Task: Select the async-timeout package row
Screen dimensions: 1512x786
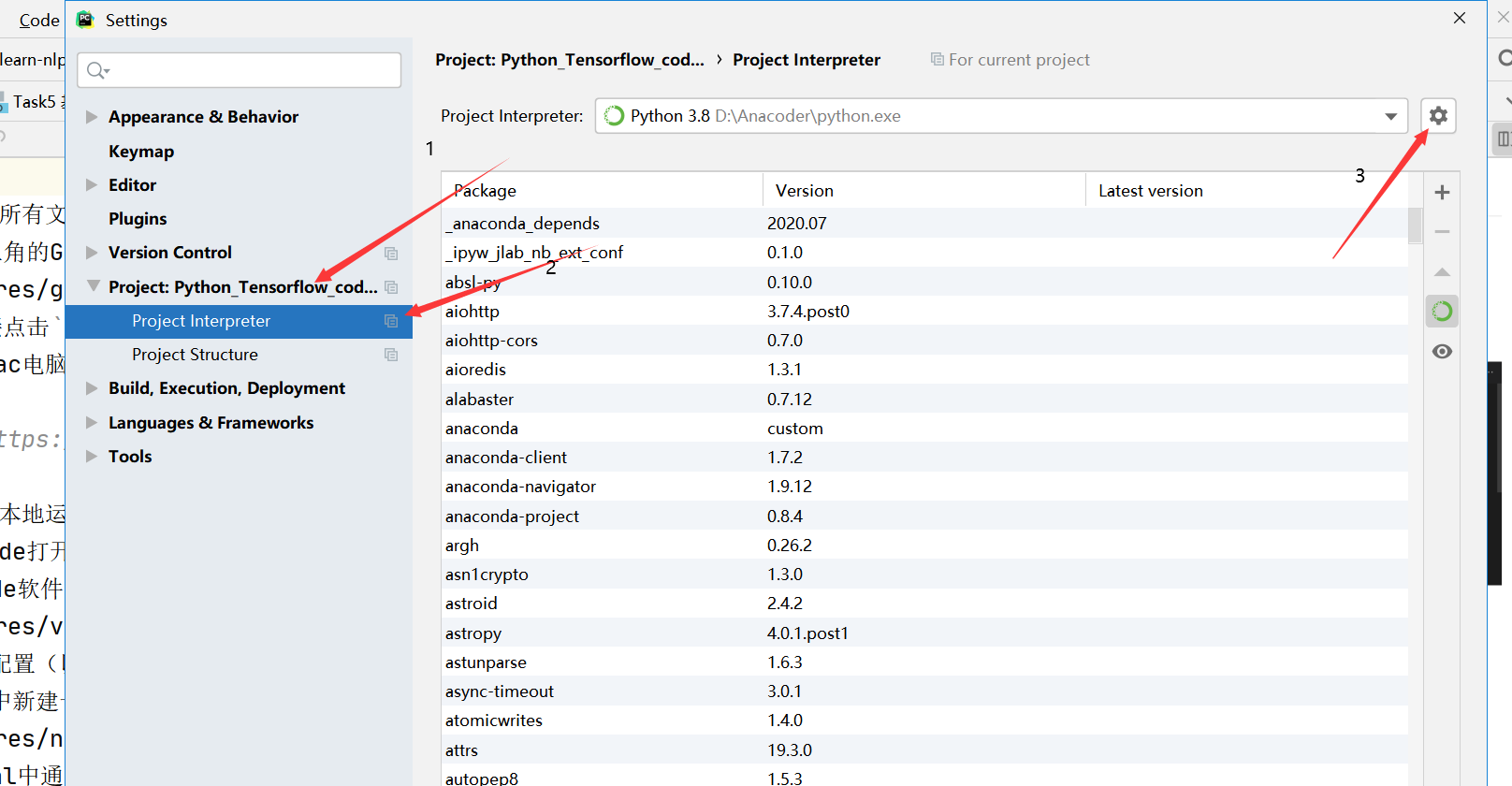Action: 924,691
